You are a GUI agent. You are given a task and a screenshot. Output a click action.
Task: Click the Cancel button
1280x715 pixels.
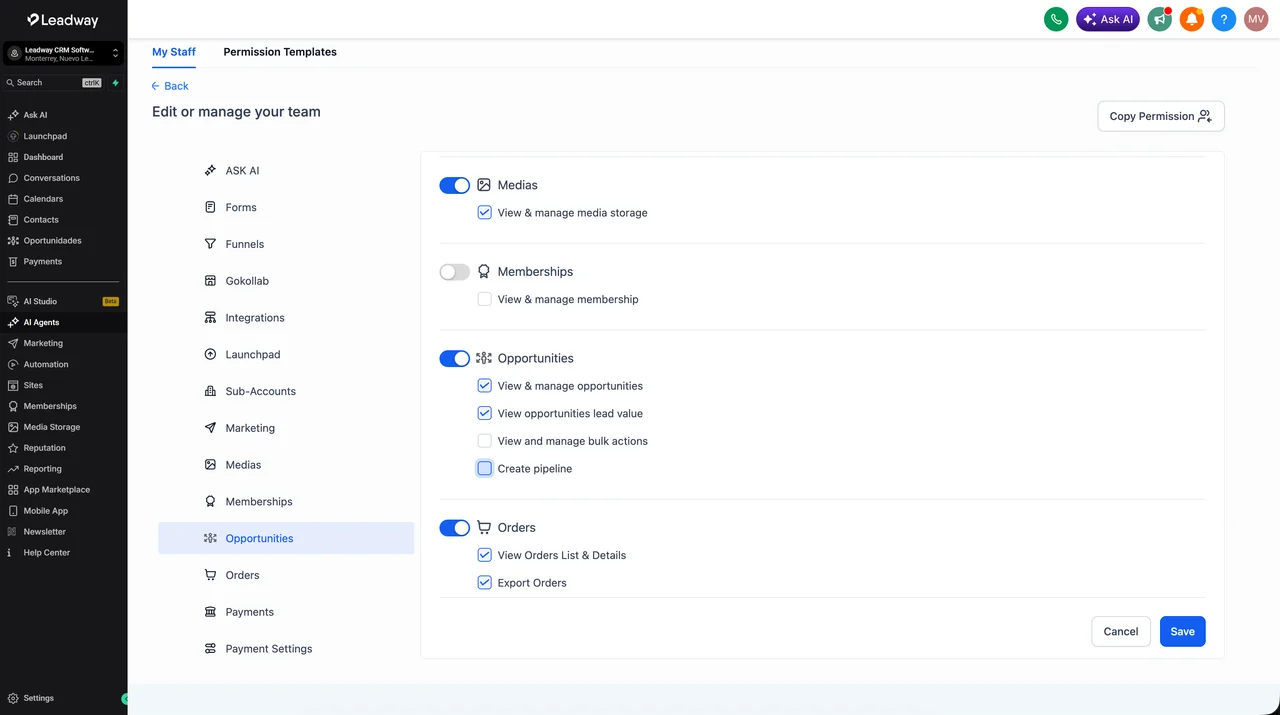1121,631
